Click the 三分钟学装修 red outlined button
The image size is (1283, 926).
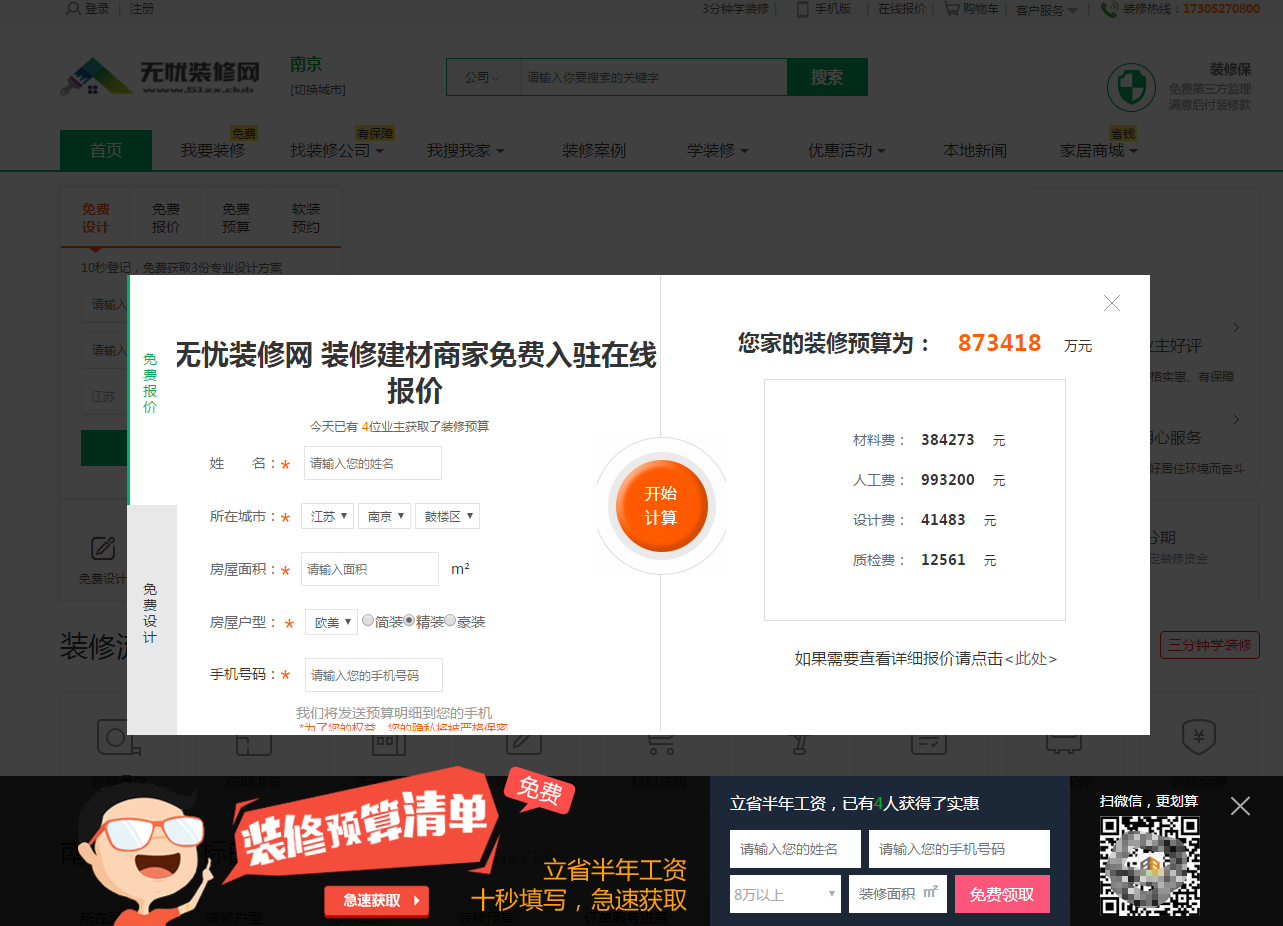1210,645
